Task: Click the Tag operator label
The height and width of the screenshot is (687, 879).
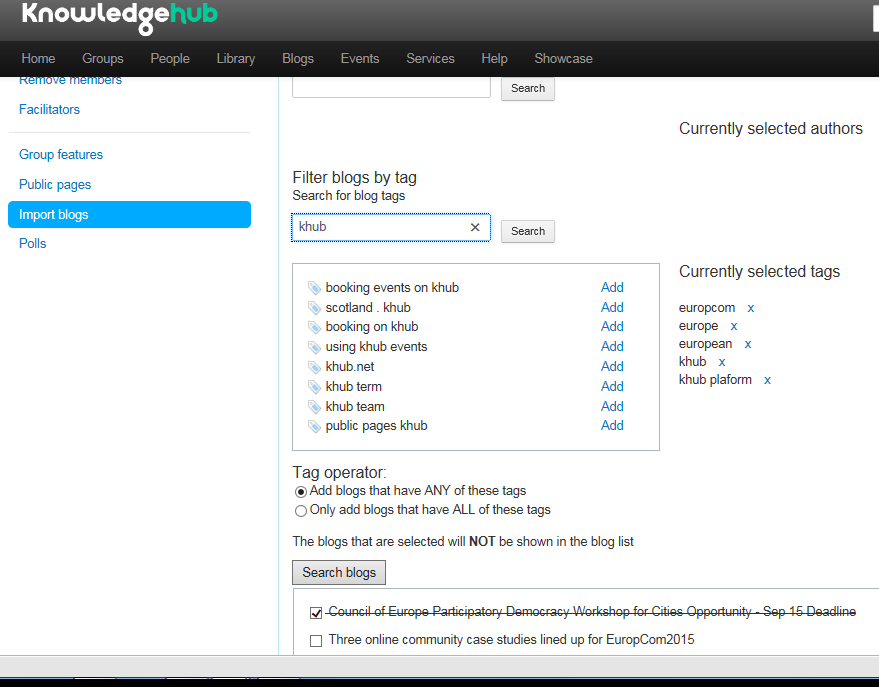Action: click(x=339, y=472)
